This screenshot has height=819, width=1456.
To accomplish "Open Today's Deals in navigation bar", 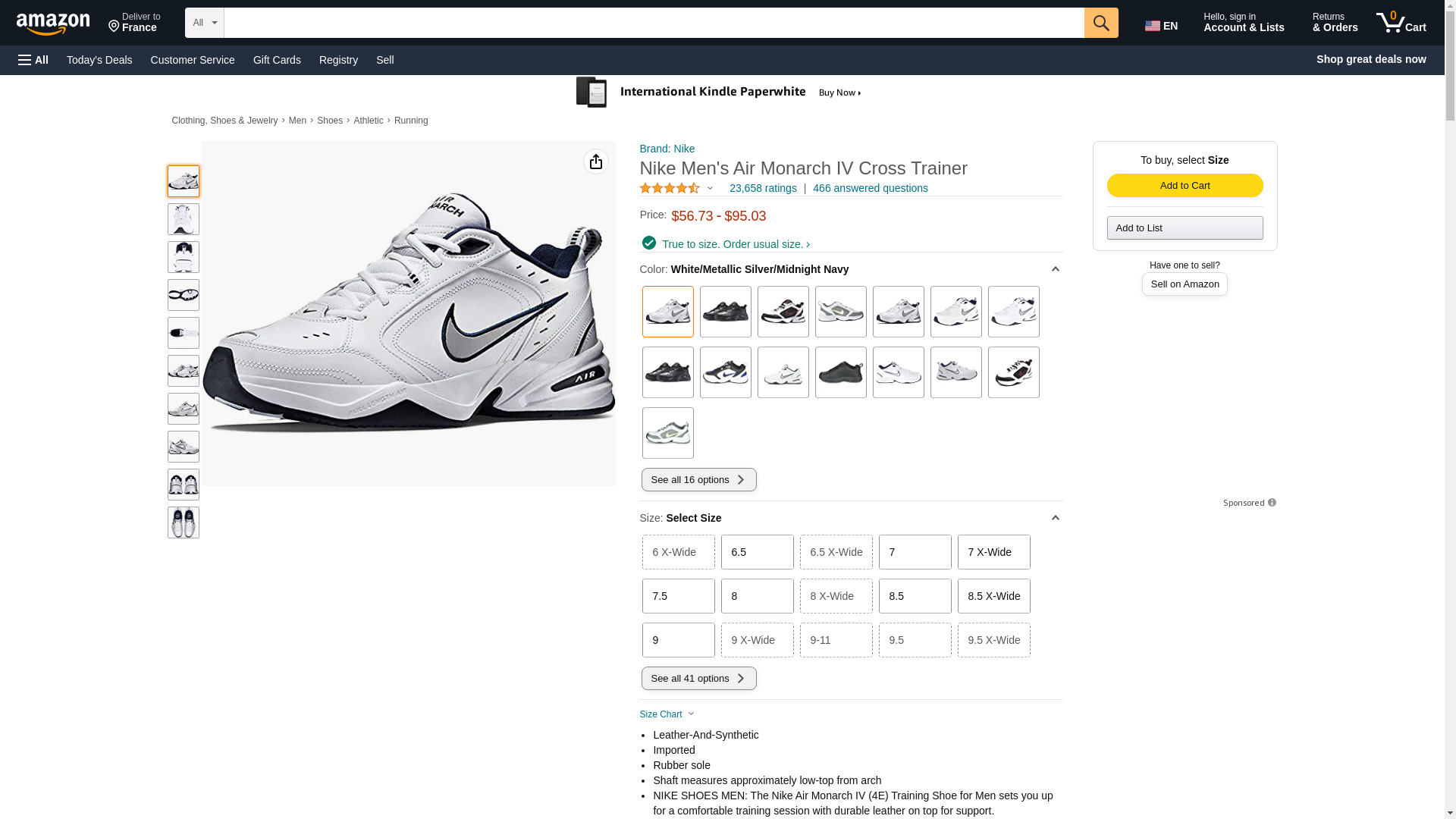I will pos(99,60).
